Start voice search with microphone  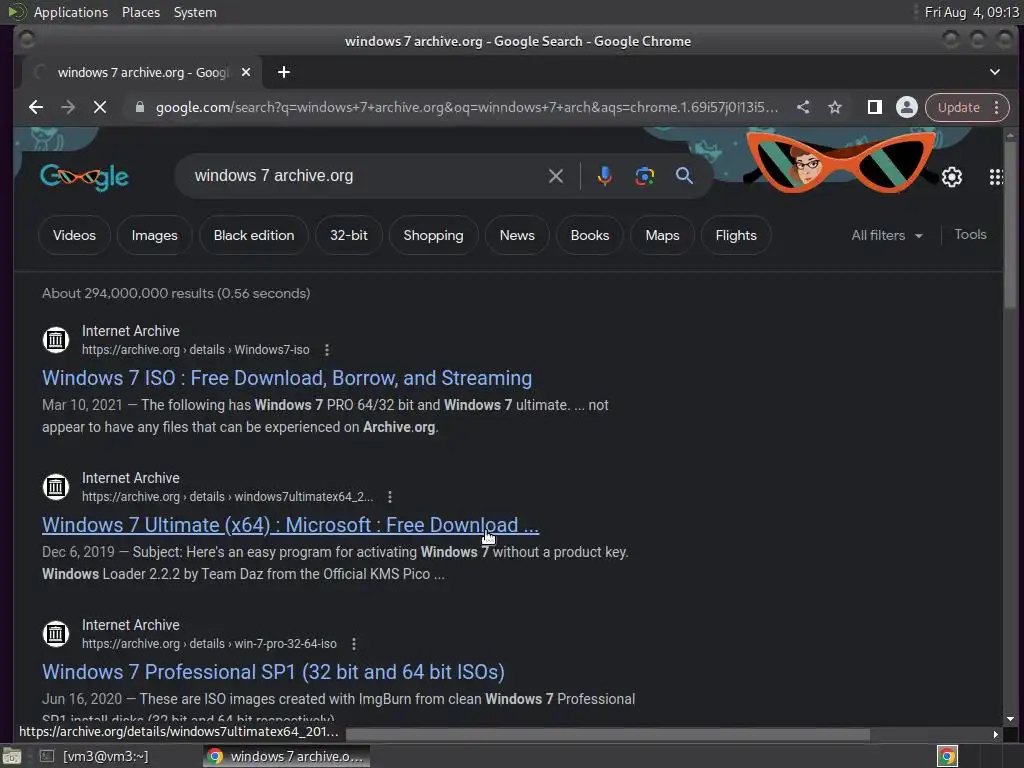coord(605,176)
